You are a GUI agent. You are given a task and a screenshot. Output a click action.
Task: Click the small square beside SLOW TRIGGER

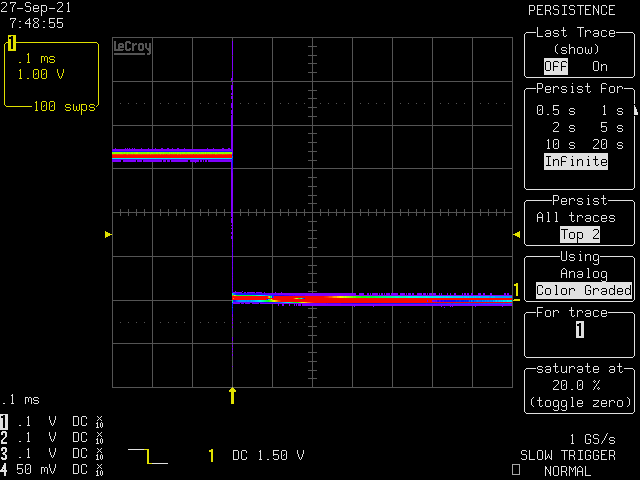click(x=515, y=470)
